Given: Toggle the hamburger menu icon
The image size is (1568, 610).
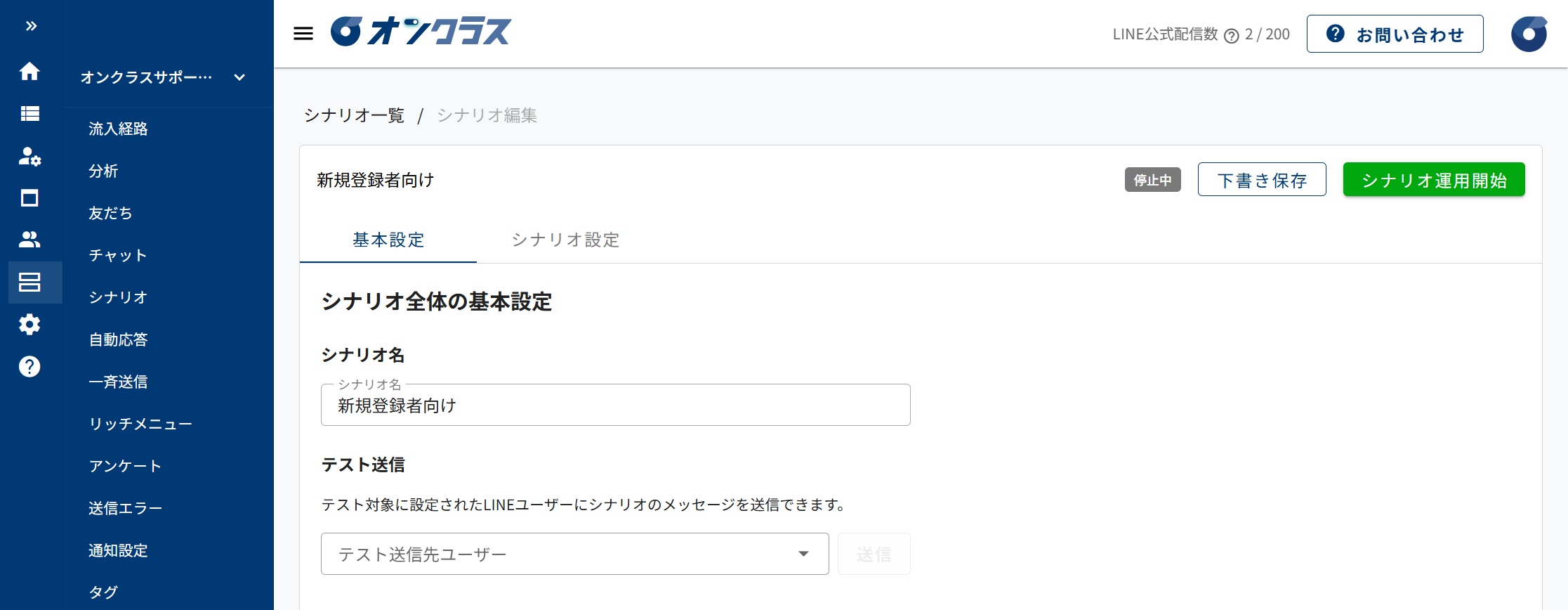Looking at the screenshot, I should coord(303,34).
